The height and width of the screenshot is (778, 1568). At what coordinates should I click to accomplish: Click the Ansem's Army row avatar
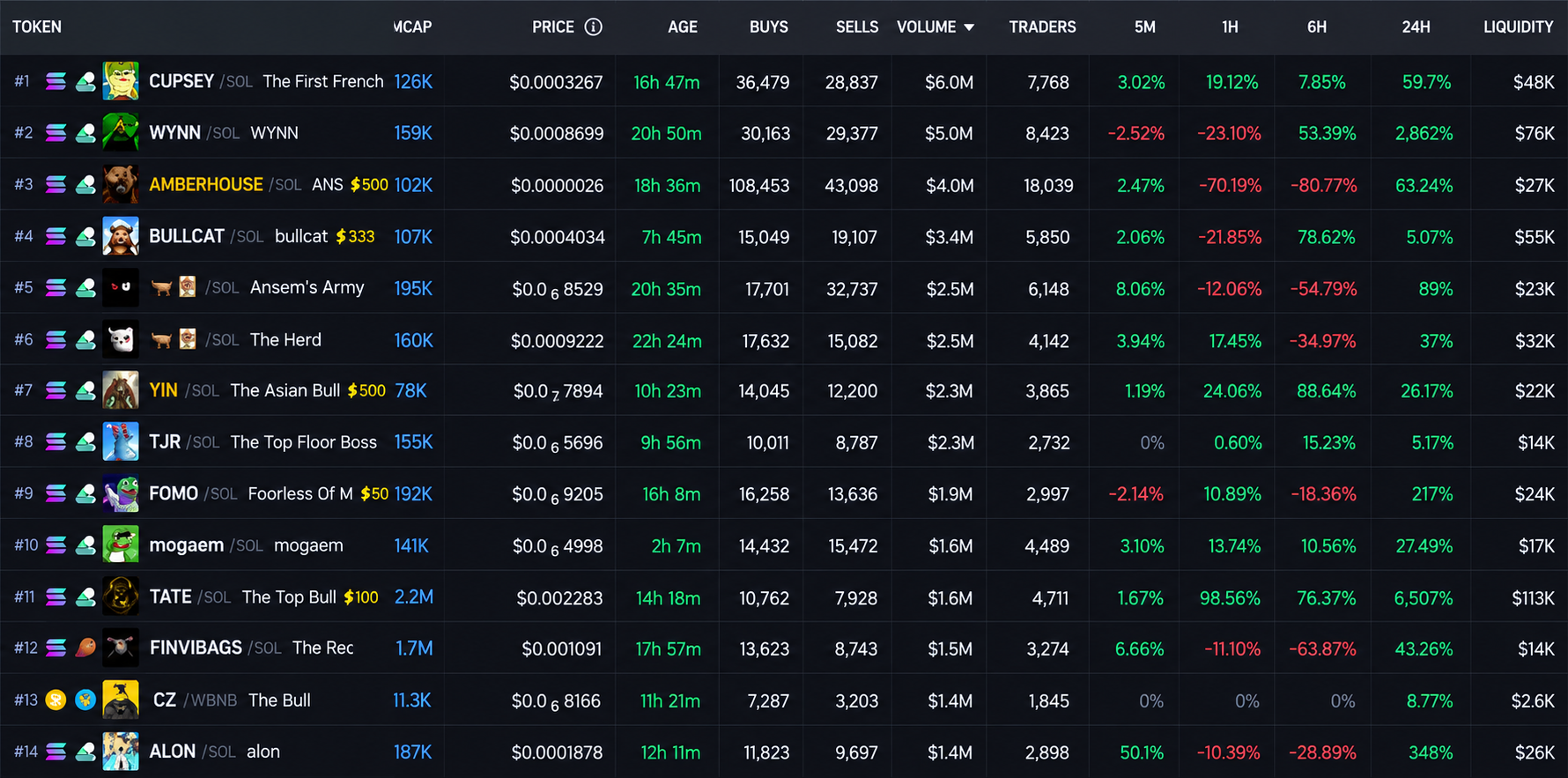[x=121, y=287]
